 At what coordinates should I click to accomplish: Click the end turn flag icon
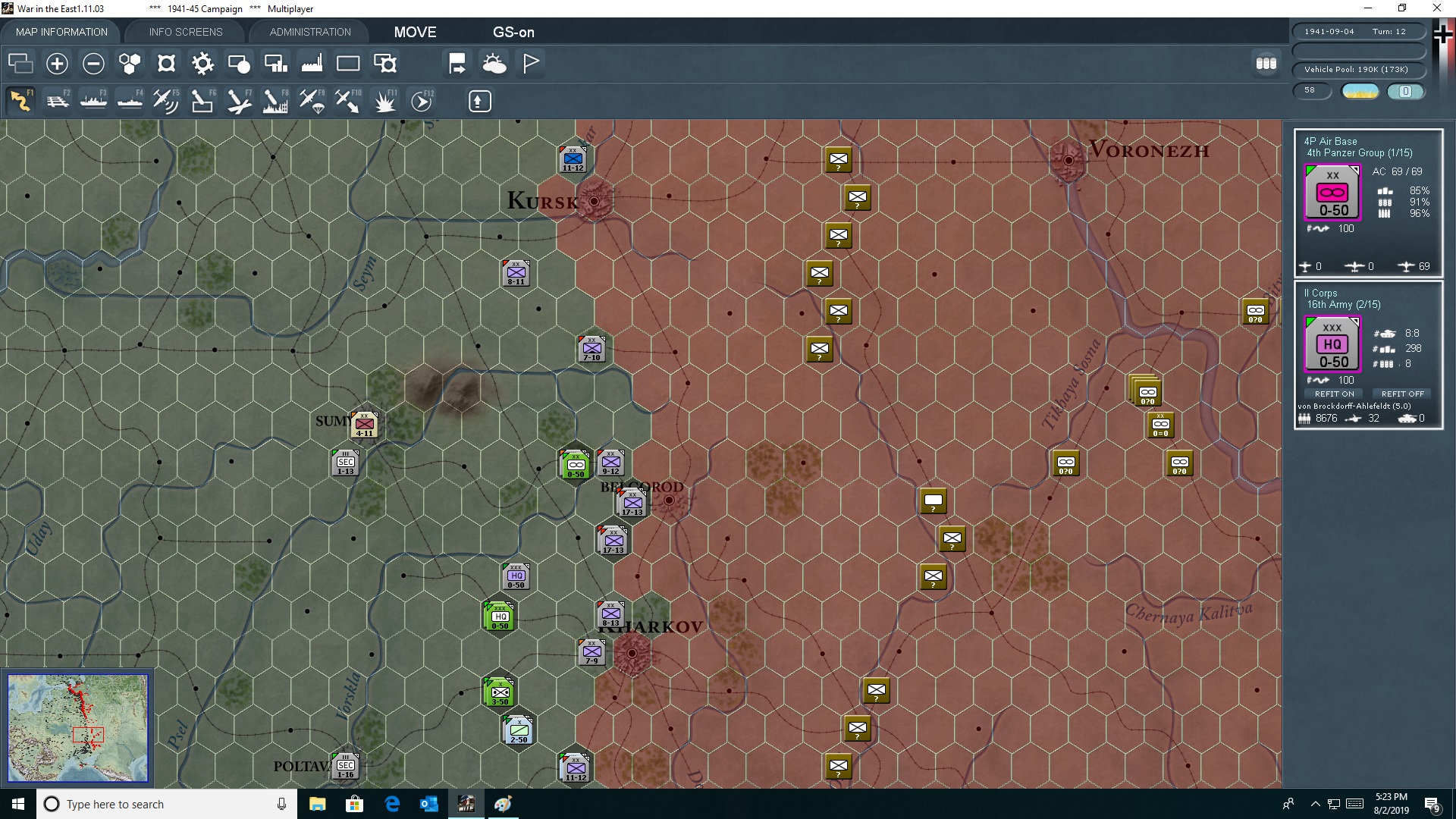(x=530, y=64)
